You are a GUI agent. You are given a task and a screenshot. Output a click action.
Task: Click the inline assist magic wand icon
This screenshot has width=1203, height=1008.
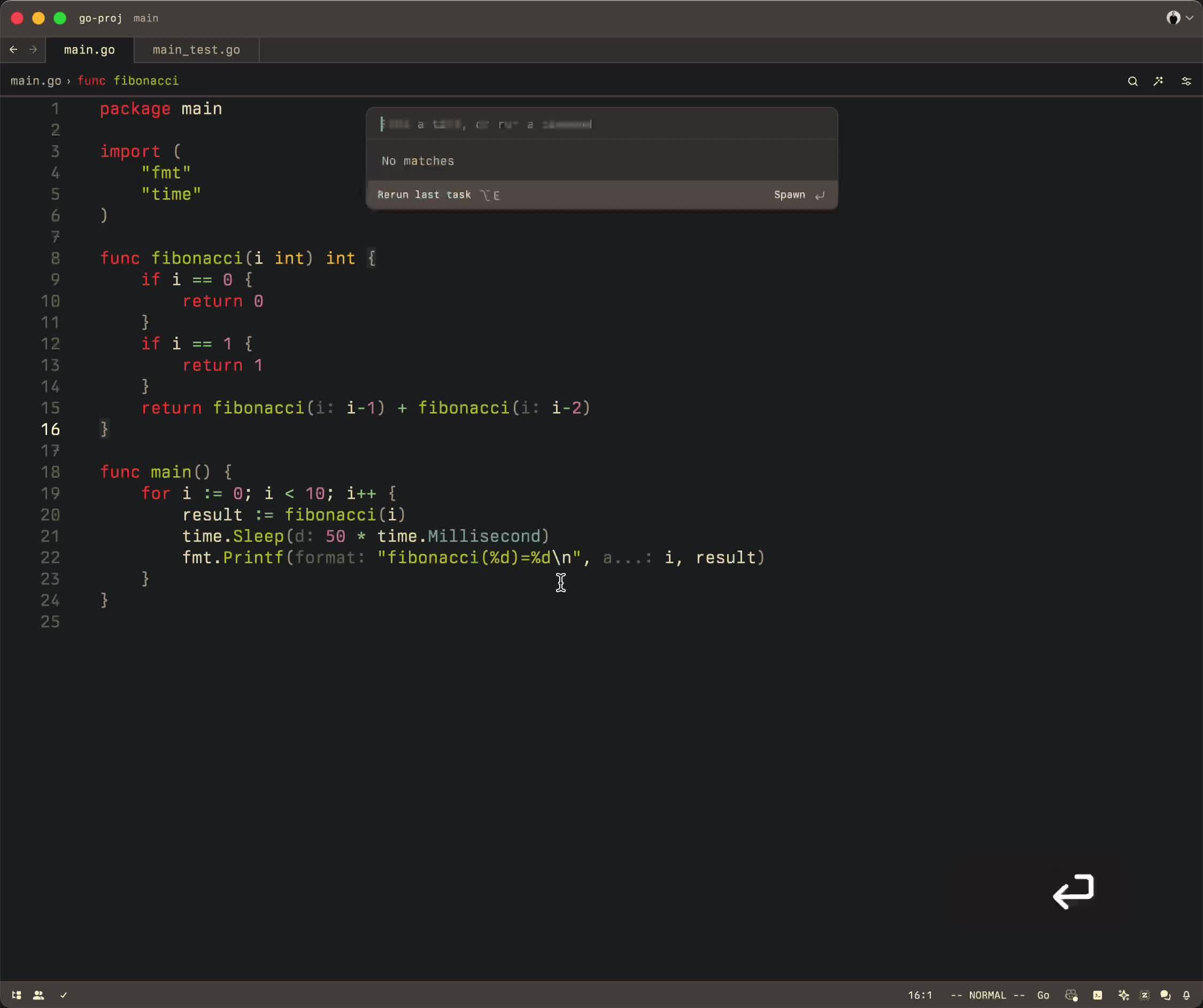[x=1158, y=81]
